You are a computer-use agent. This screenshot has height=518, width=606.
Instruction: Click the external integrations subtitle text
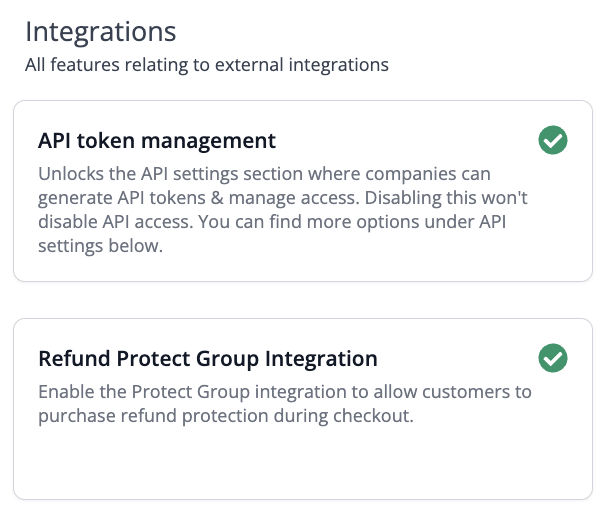coord(206,65)
